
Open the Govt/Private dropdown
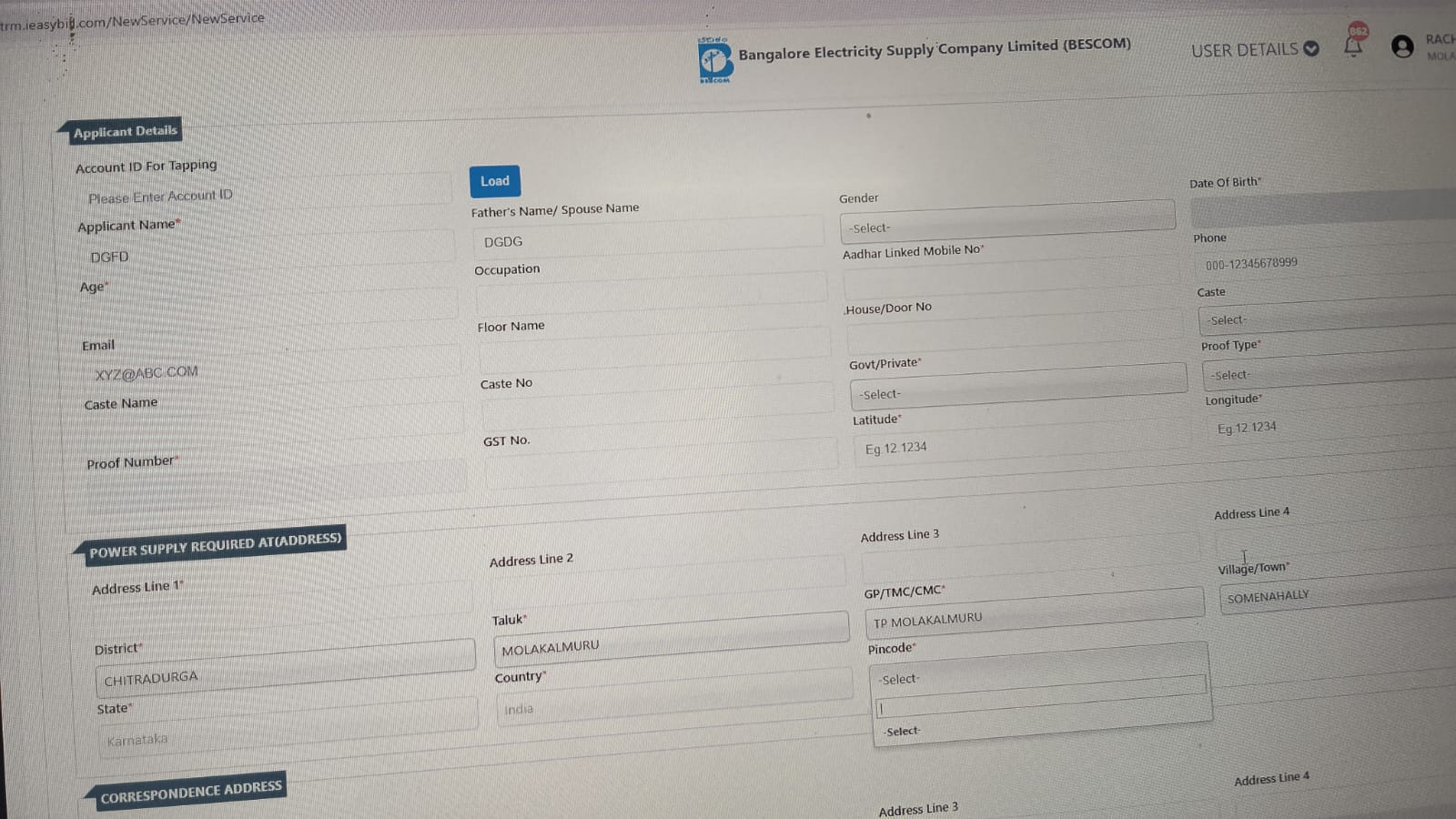click(1018, 386)
